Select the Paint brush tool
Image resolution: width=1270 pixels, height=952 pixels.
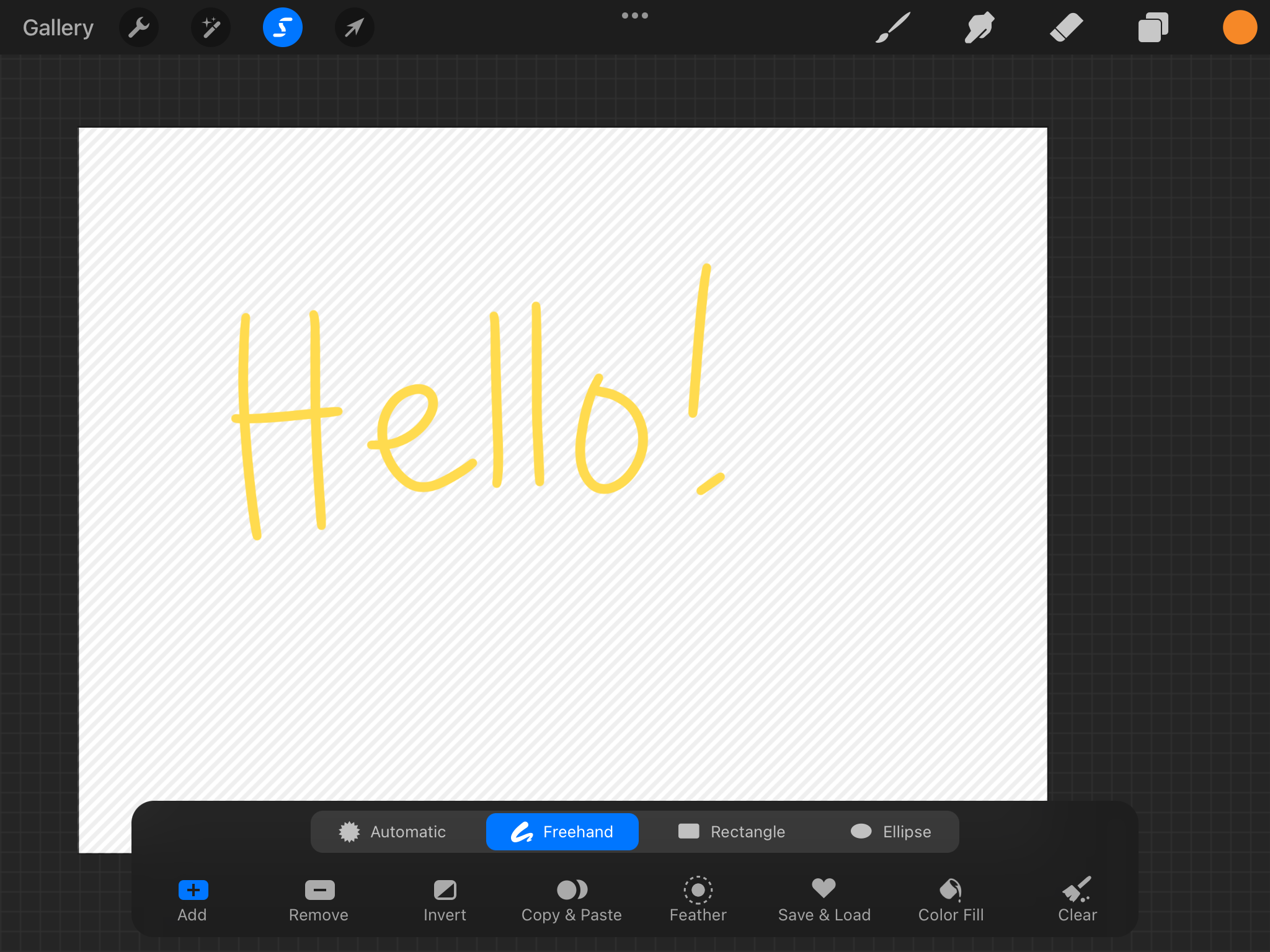892,28
